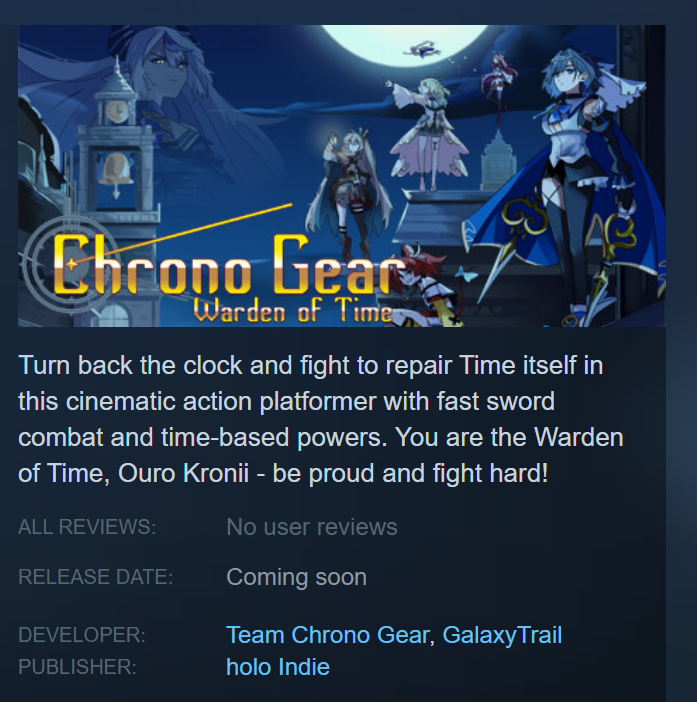Select the Warden of Time subtitle text

(x=293, y=310)
